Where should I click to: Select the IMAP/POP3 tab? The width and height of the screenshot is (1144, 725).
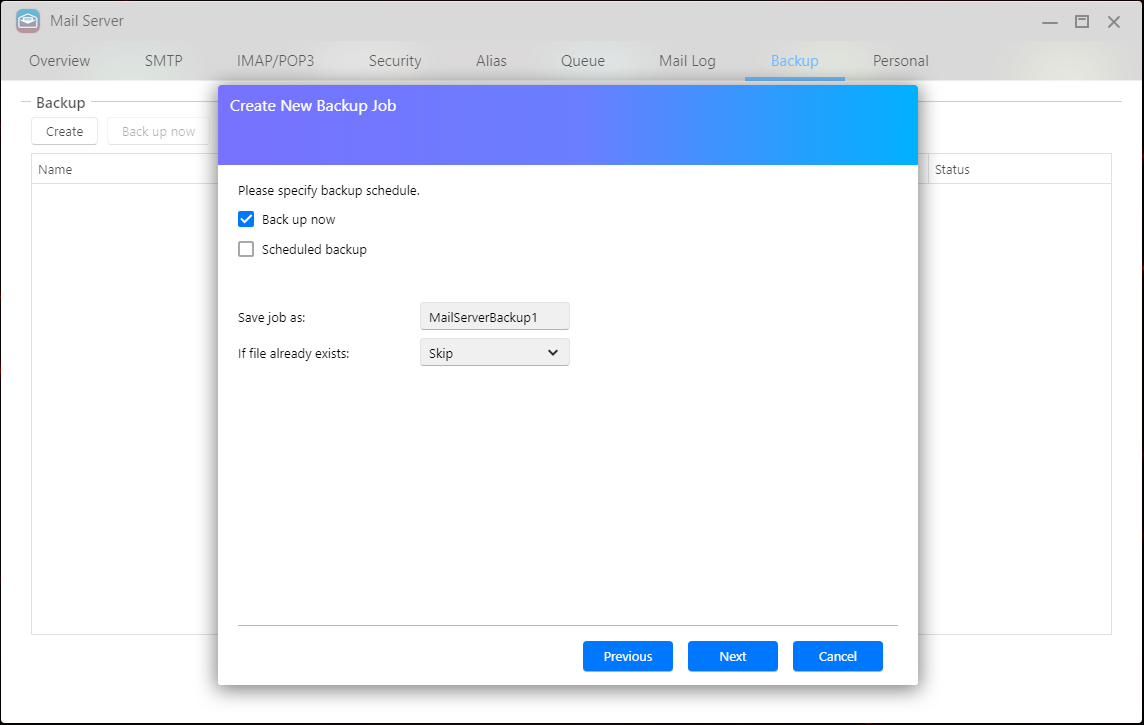pyautogui.click(x=275, y=61)
